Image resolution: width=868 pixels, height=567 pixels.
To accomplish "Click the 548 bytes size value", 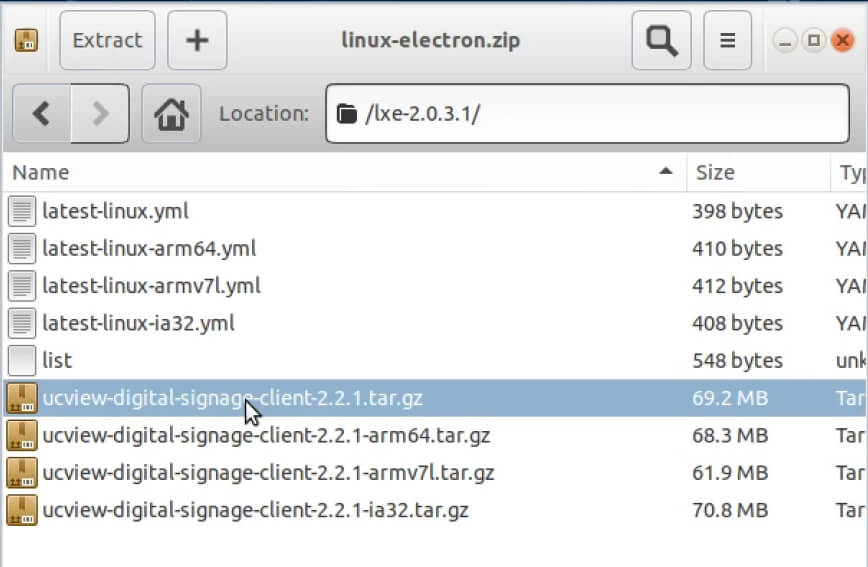I will (x=737, y=361).
